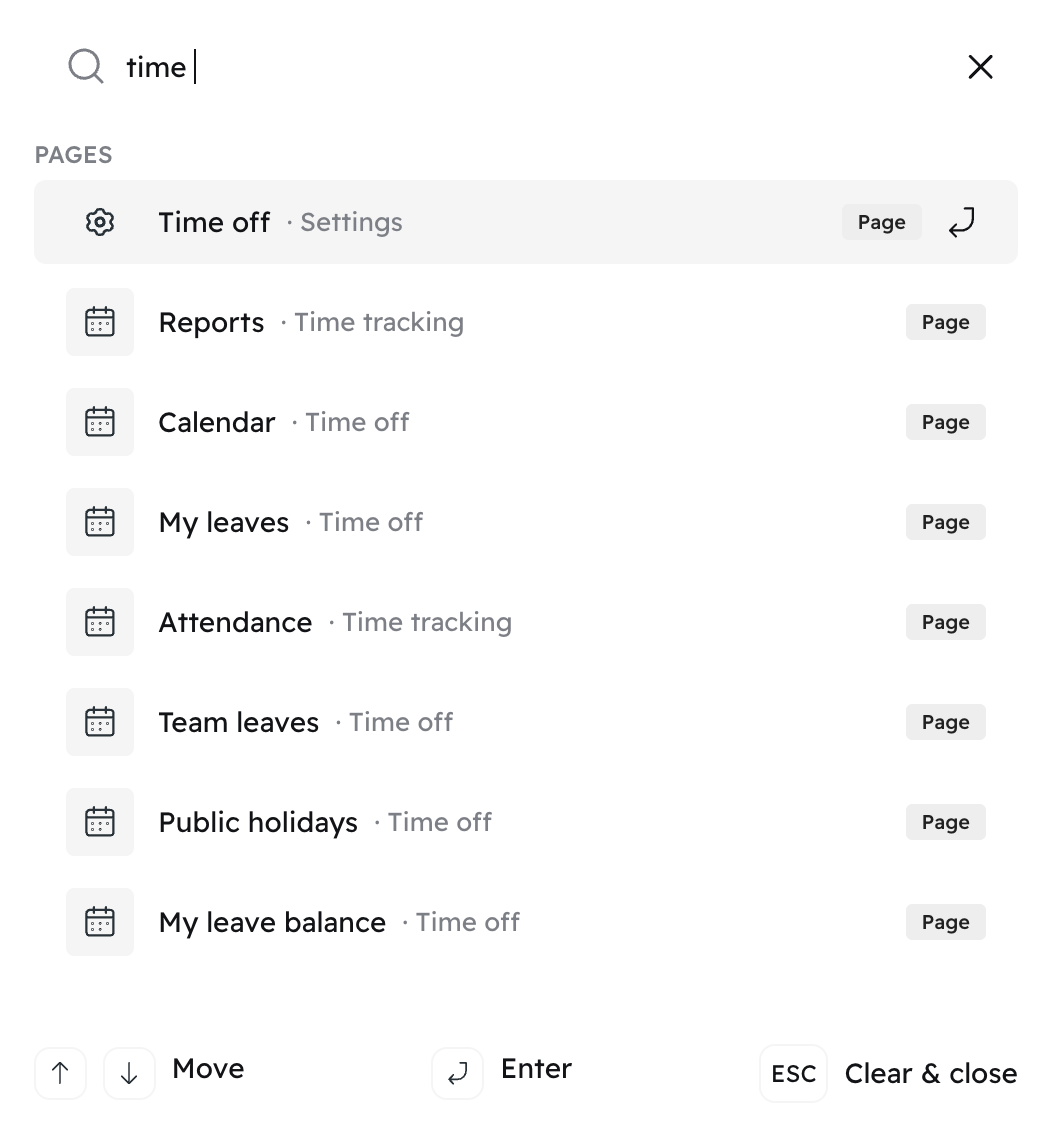Open the Time off Settings page

[x=526, y=222]
